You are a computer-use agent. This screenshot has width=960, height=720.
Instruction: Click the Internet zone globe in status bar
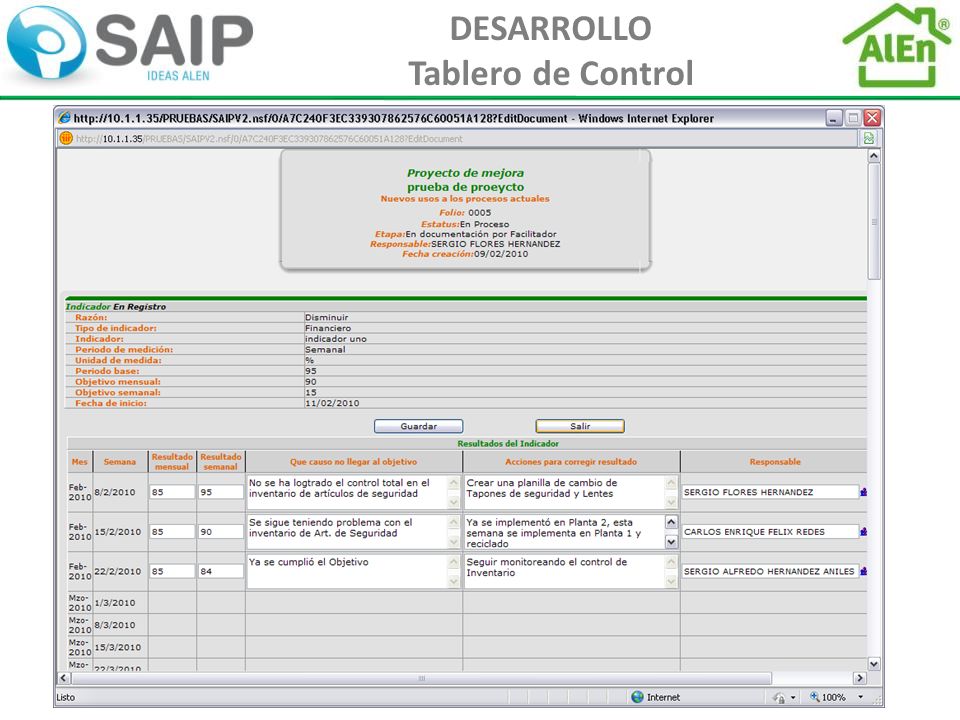point(637,697)
